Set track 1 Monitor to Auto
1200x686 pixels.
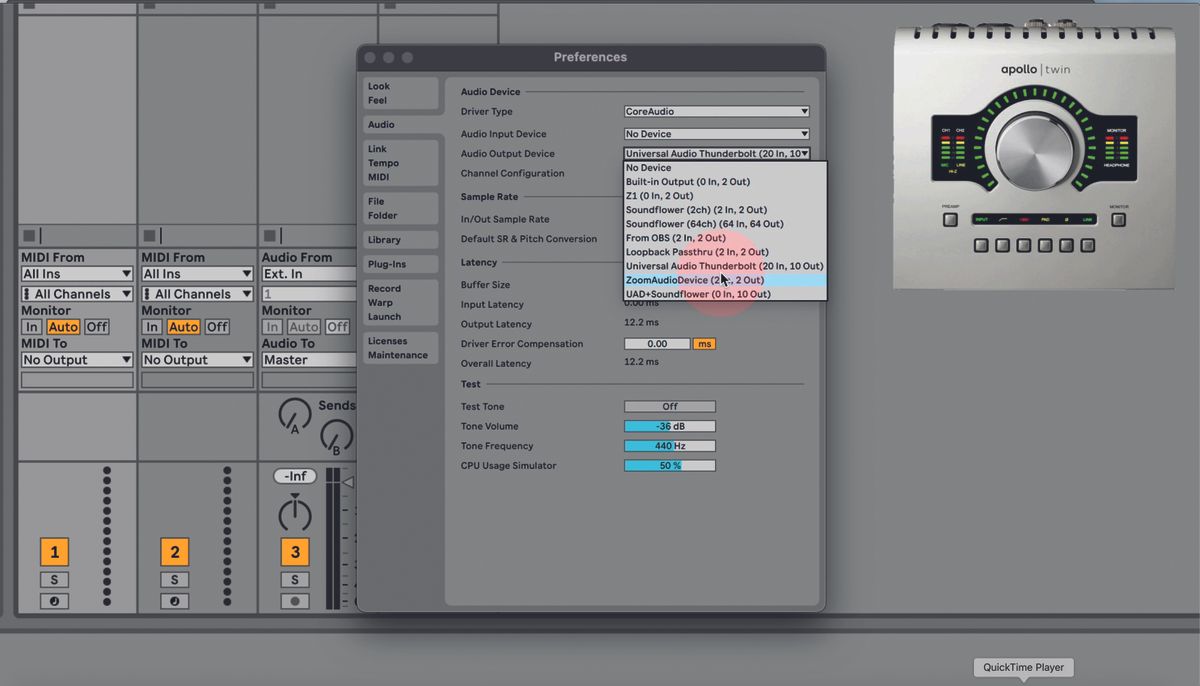click(x=63, y=327)
